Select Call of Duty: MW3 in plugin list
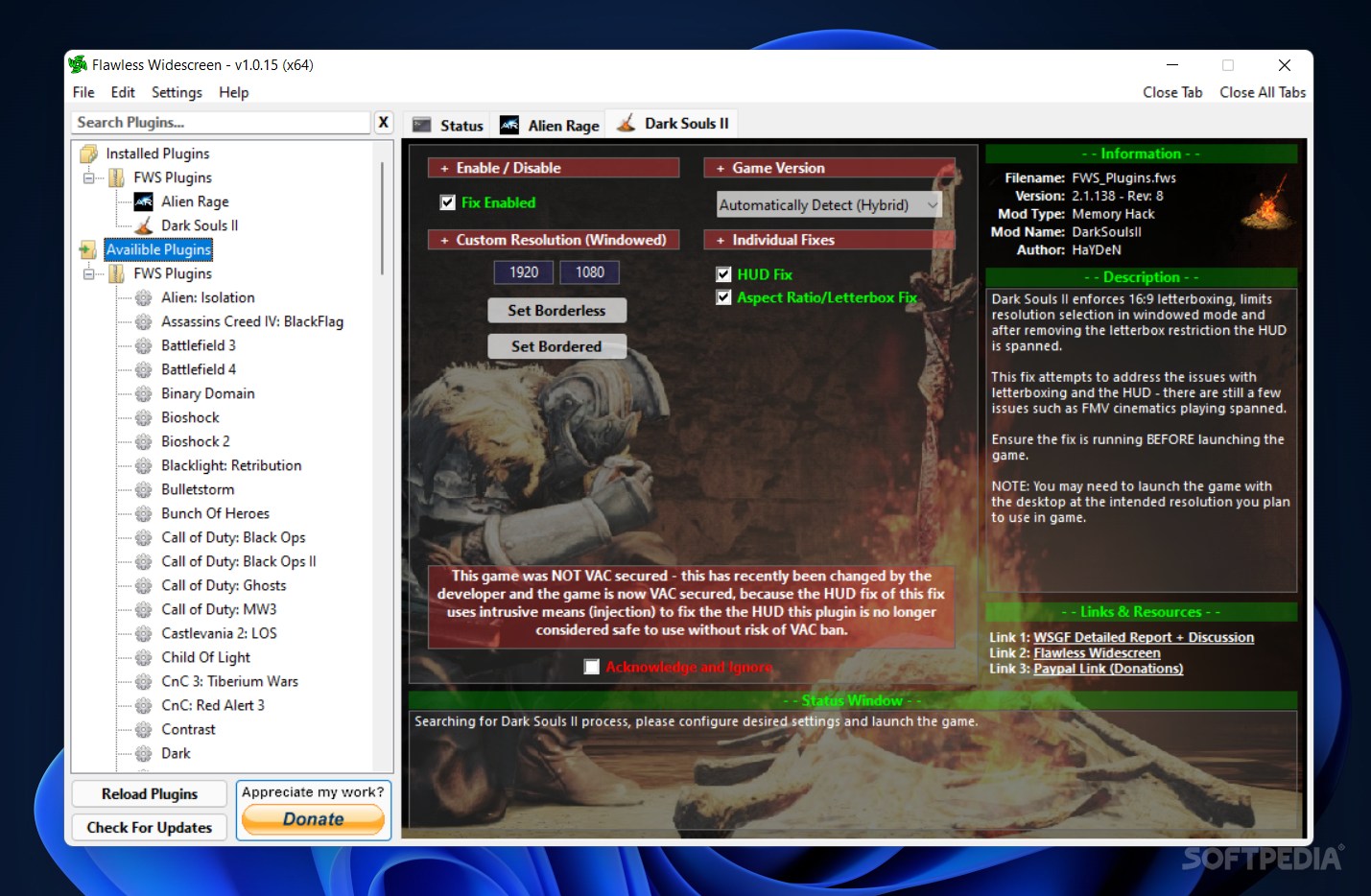 click(219, 609)
